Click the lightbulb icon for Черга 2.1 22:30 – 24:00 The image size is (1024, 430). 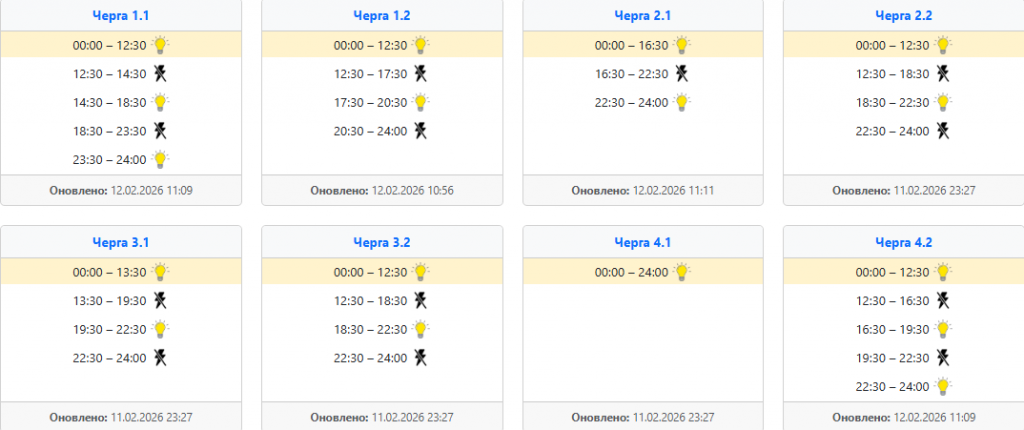681,102
